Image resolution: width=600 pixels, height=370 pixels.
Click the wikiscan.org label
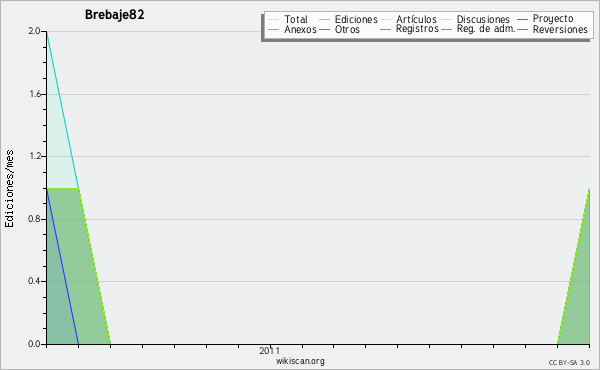click(x=300, y=361)
